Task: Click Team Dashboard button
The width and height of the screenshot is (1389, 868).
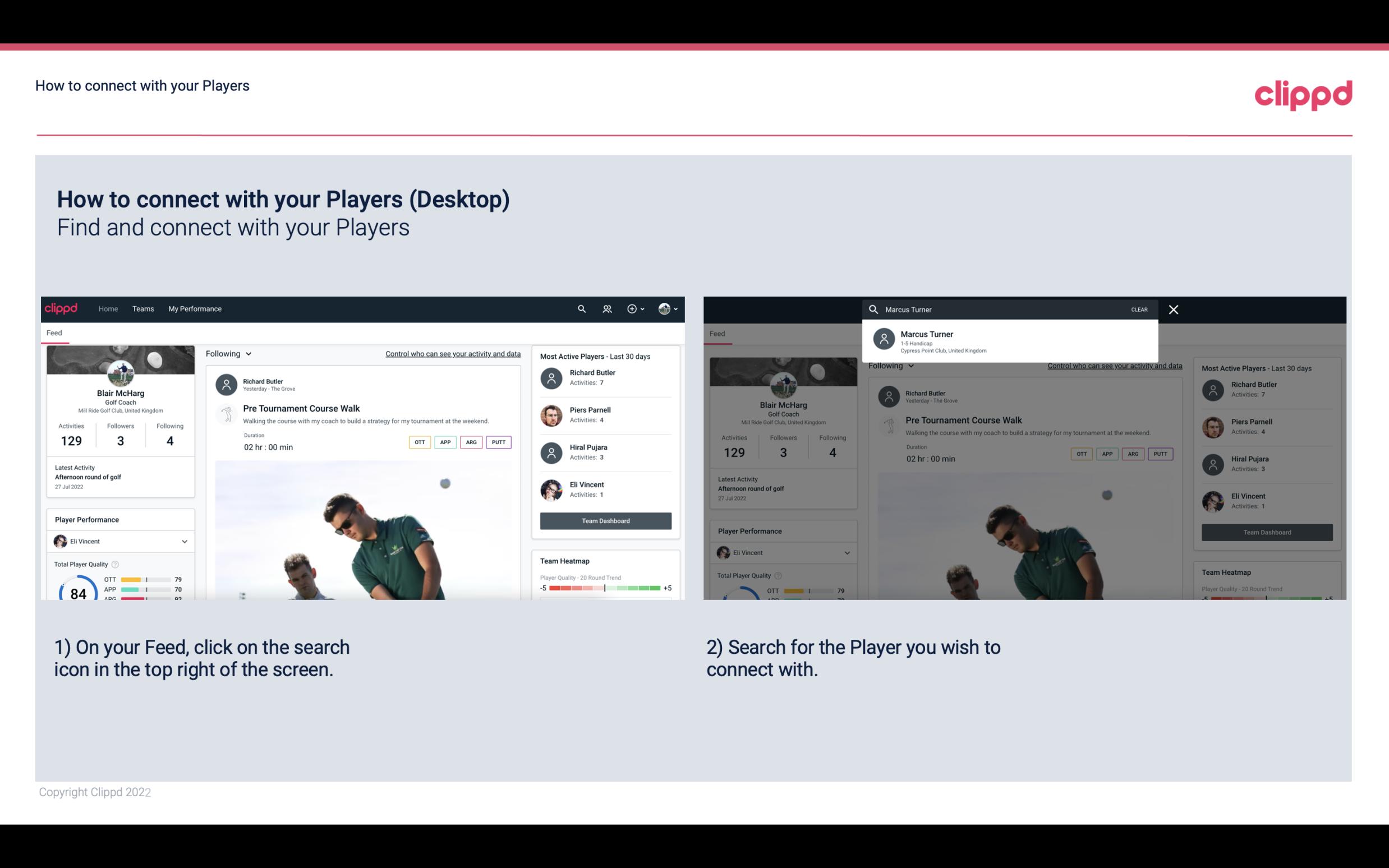Action: coord(605,520)
